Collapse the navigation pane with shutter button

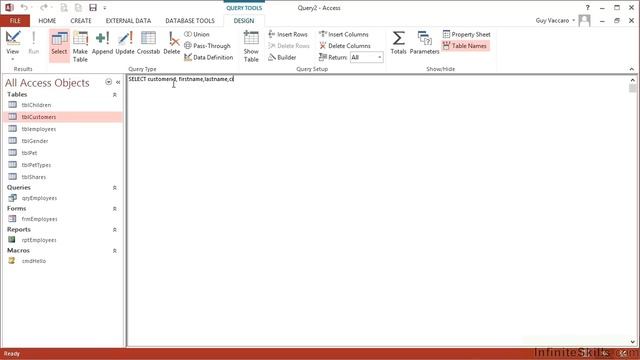(x=118, y=82)
